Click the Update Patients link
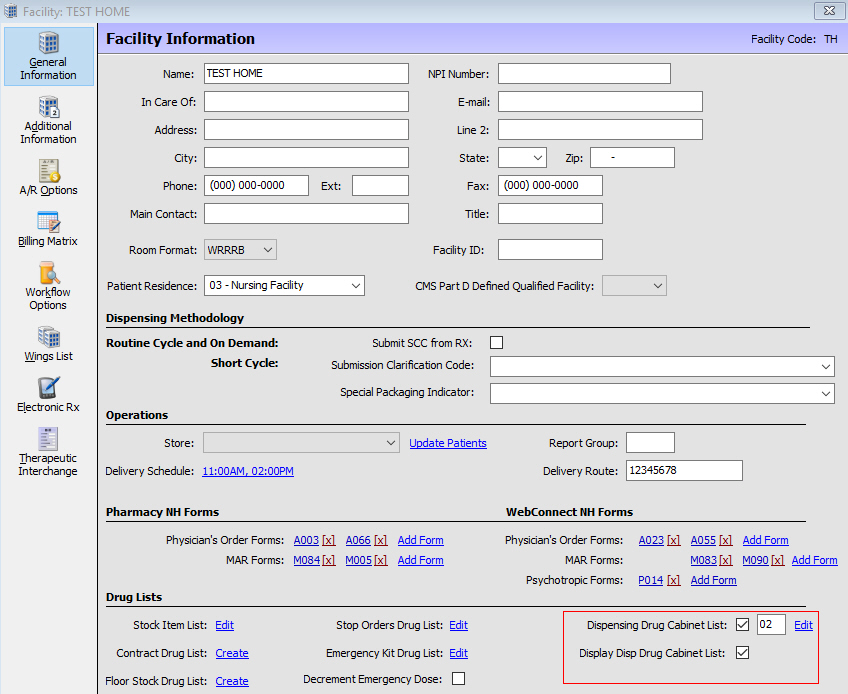 click(x=448, y=443)
